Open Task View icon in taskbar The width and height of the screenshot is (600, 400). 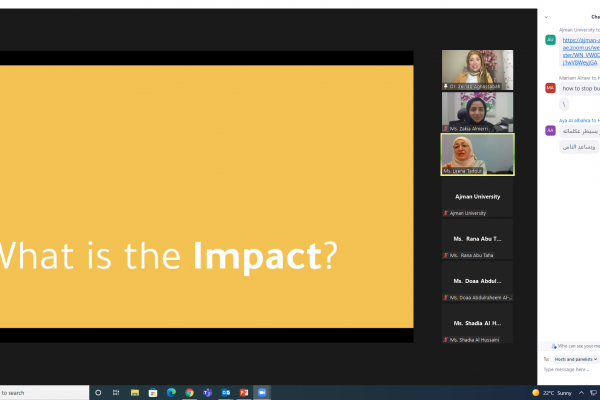(116, 392)
